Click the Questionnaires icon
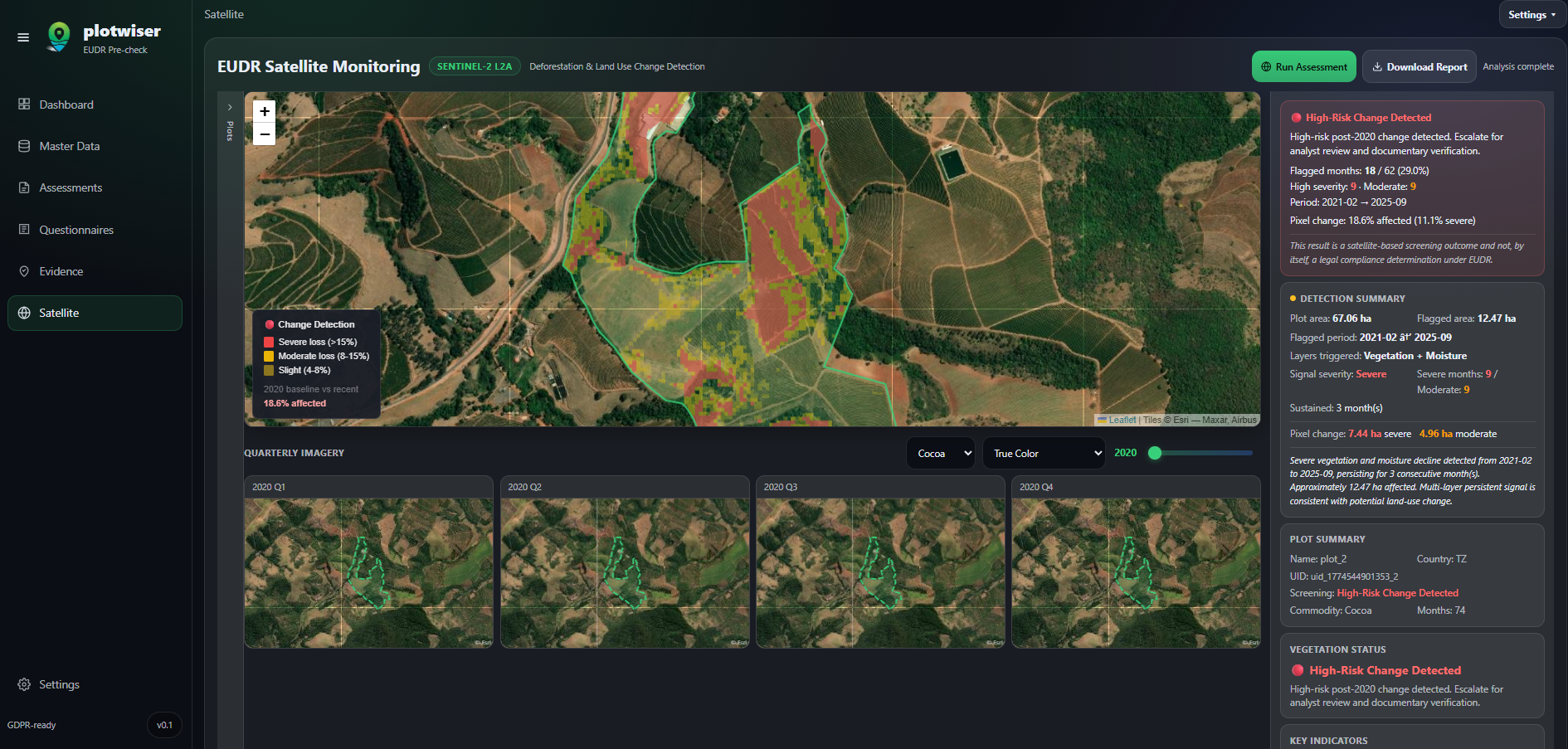This screenshot has height=749, width=1568. pyautogui.click(x=23, y=230)
